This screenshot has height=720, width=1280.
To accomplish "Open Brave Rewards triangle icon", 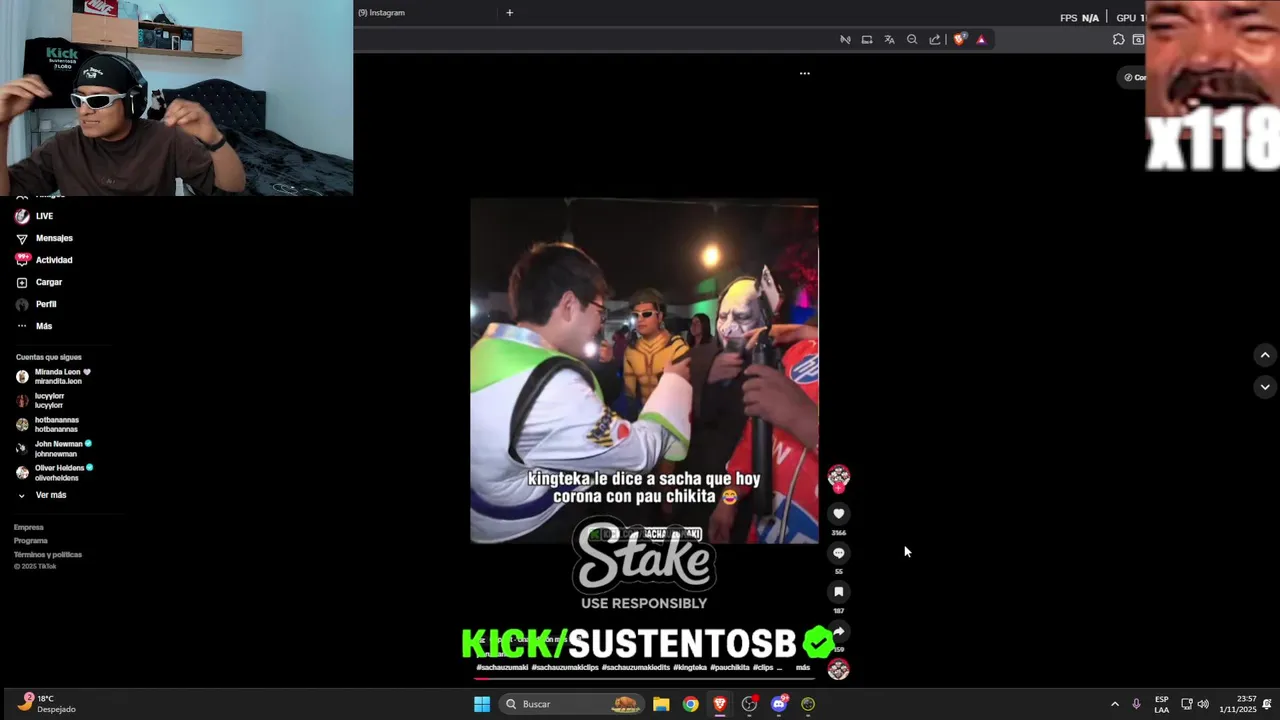I will (981, 40).
